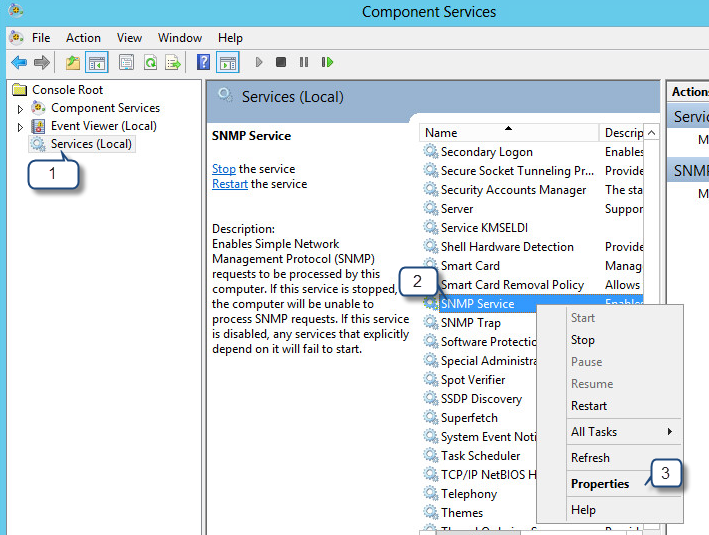Click the Restart Service toolbar icon

327,62
